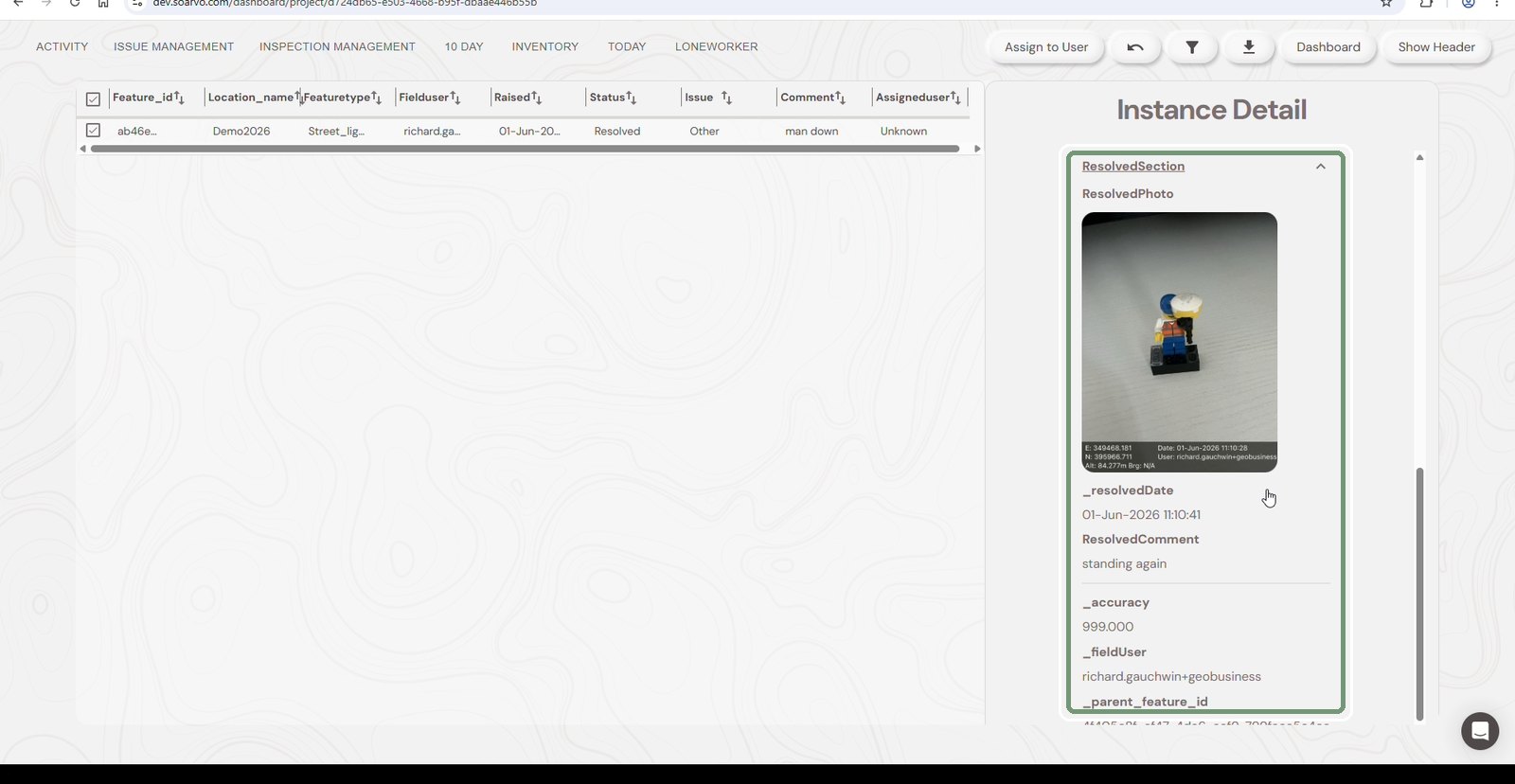Click the Instance Detail vertical scrollbar
Screen dimensions: 1515x784
[1419, 593]
